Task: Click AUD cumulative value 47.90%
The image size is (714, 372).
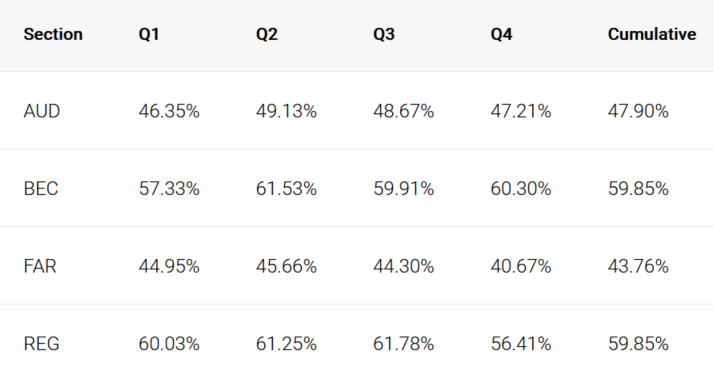Action: (x=638, y=111)
